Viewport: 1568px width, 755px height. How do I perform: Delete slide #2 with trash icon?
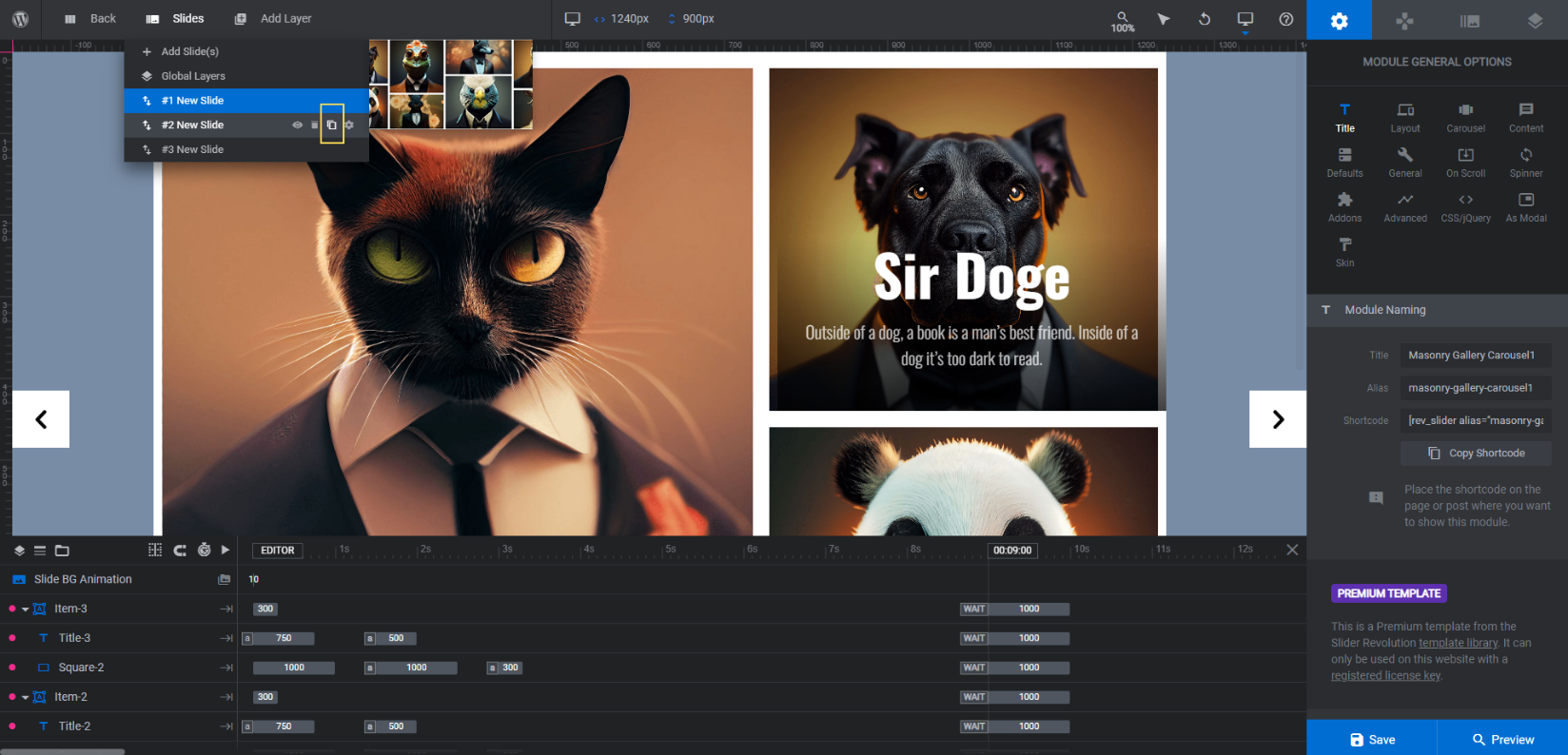click(x=315, y=125)
